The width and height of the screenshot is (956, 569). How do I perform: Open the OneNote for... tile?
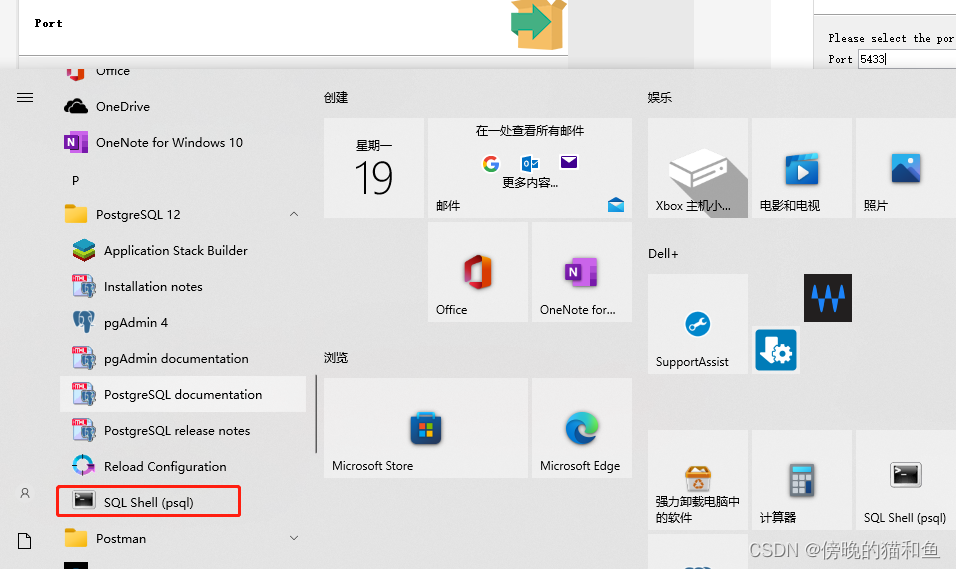pyautogui.click(x=582, y=272)
